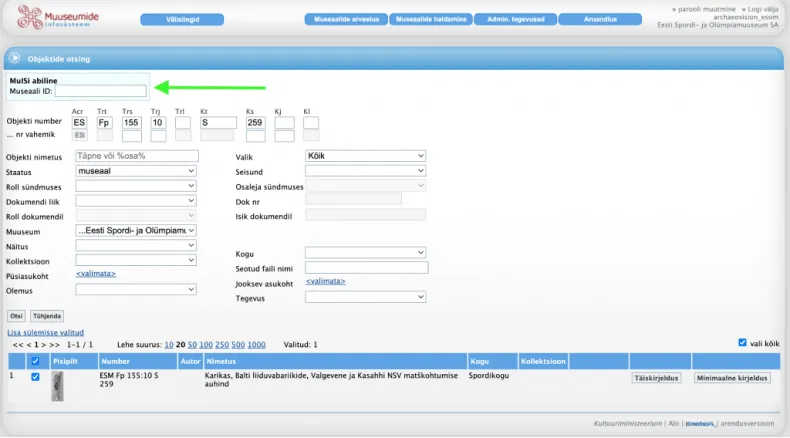Toggle the table header select-all checkbox
Screen dimensions: 790x438
tap(36, 361)
